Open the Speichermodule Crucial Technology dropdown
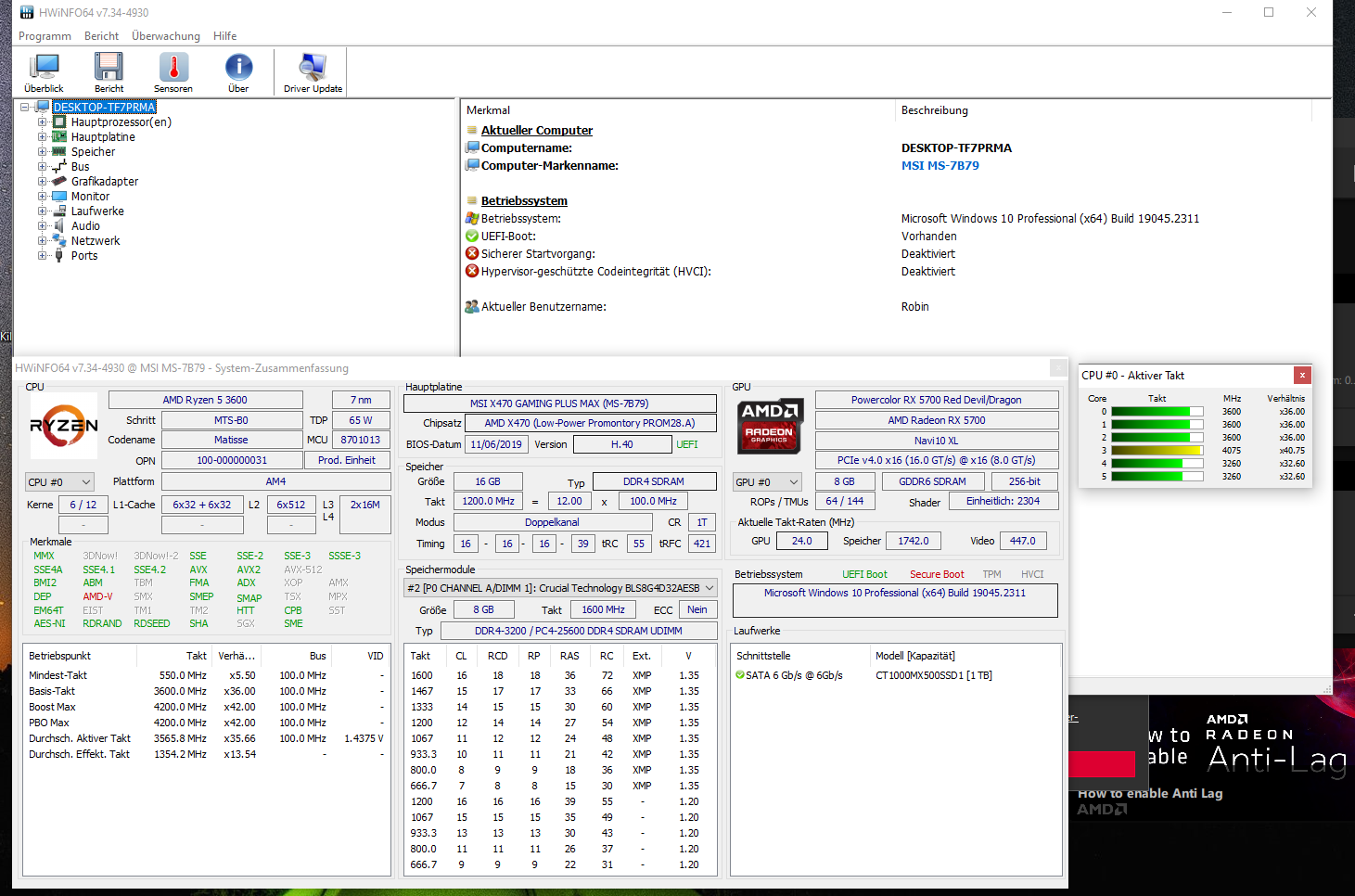Viewport: 1355px width, 896px height. pyautogui.click(x=561, y=588)
